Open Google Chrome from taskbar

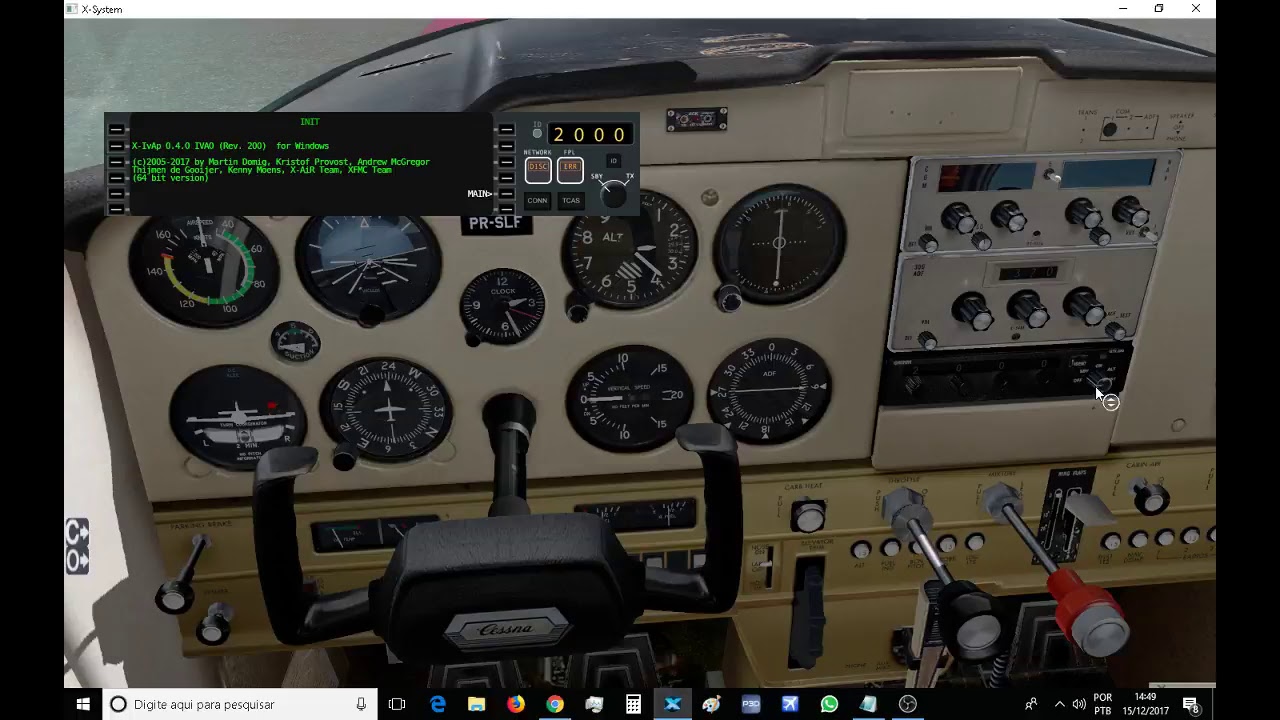pyautogui.click(x=555, y=704)
